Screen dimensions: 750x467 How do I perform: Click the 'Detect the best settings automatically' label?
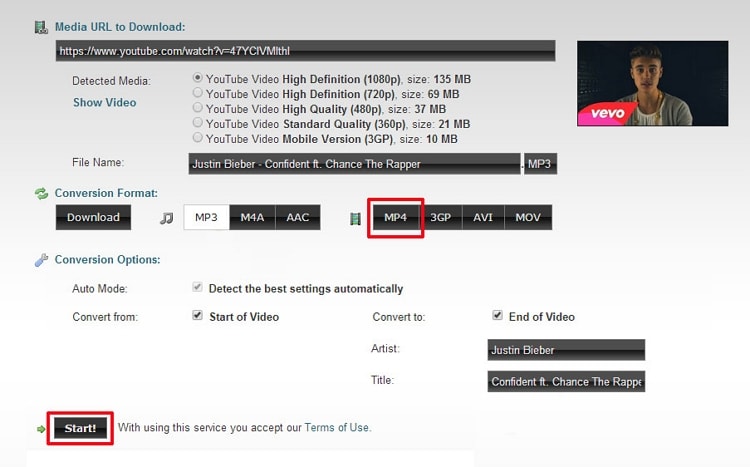click(306, 289)
